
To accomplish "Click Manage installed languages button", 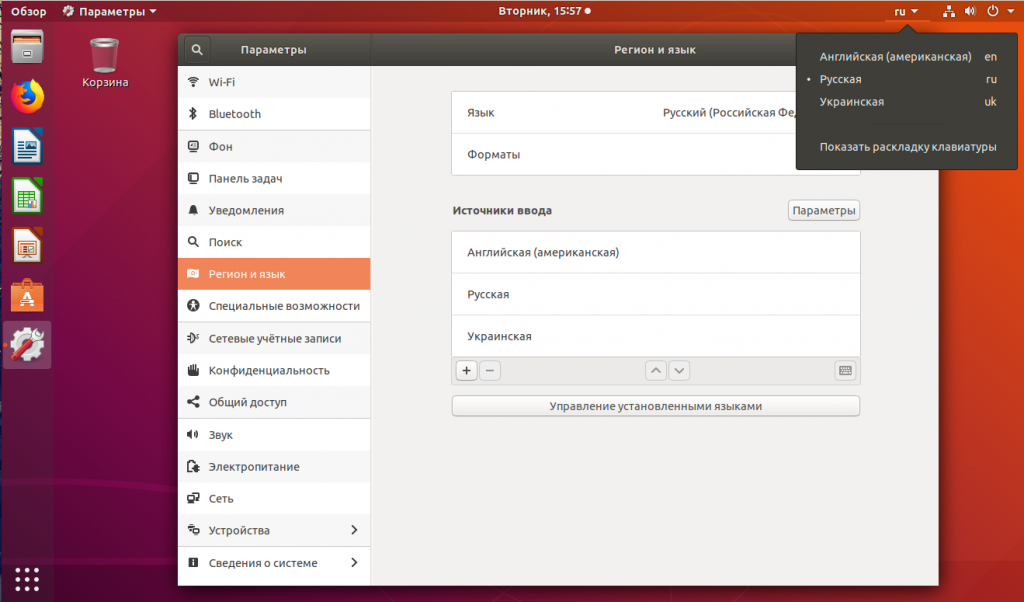I will click(x=655, y=406).
